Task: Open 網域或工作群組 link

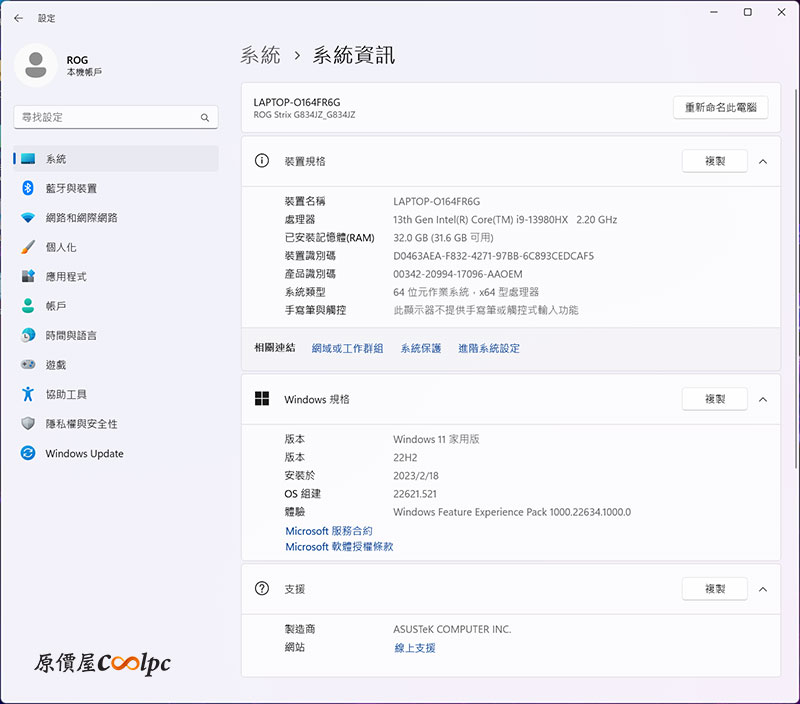Action: pyautogui.click(x=347, y=348)
